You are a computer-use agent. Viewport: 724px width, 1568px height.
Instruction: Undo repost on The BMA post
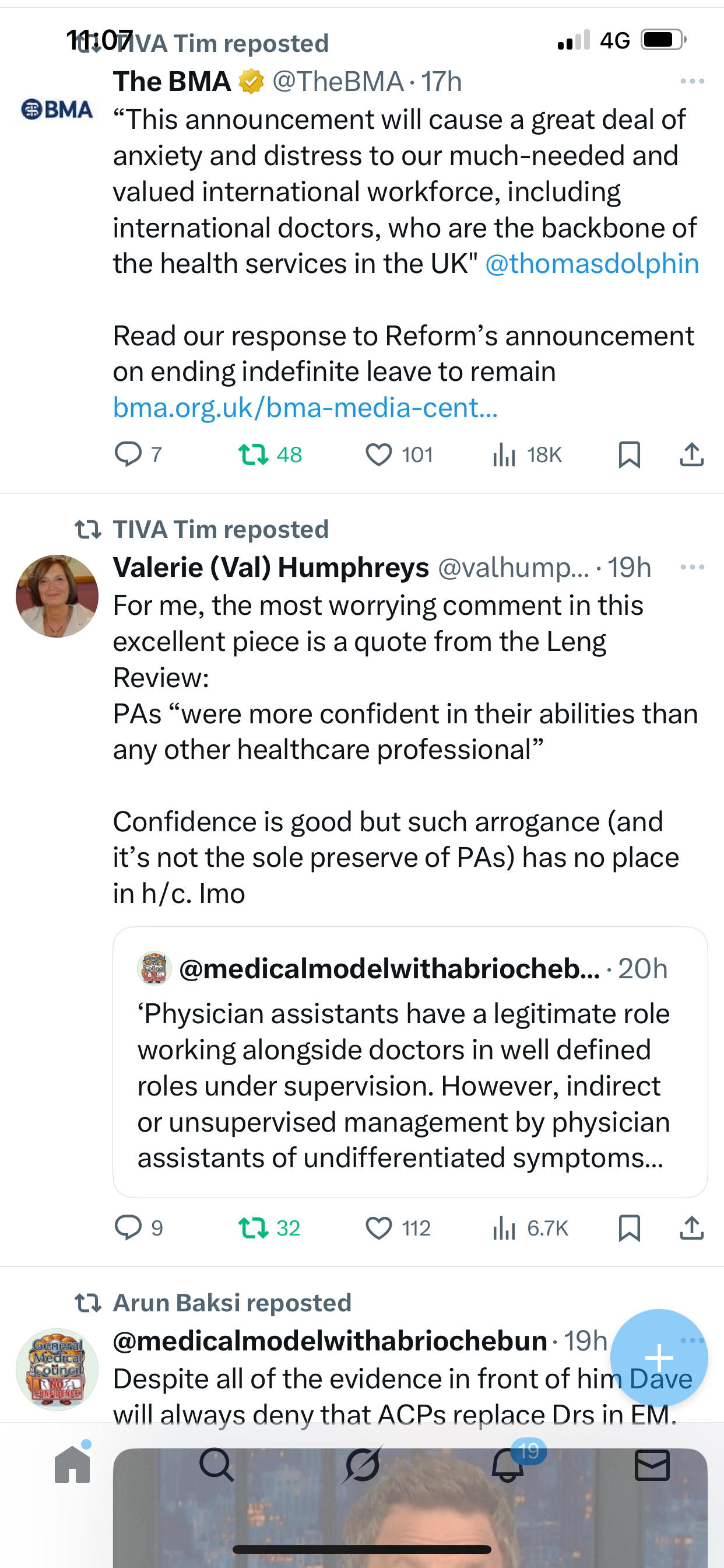point(253,454)
